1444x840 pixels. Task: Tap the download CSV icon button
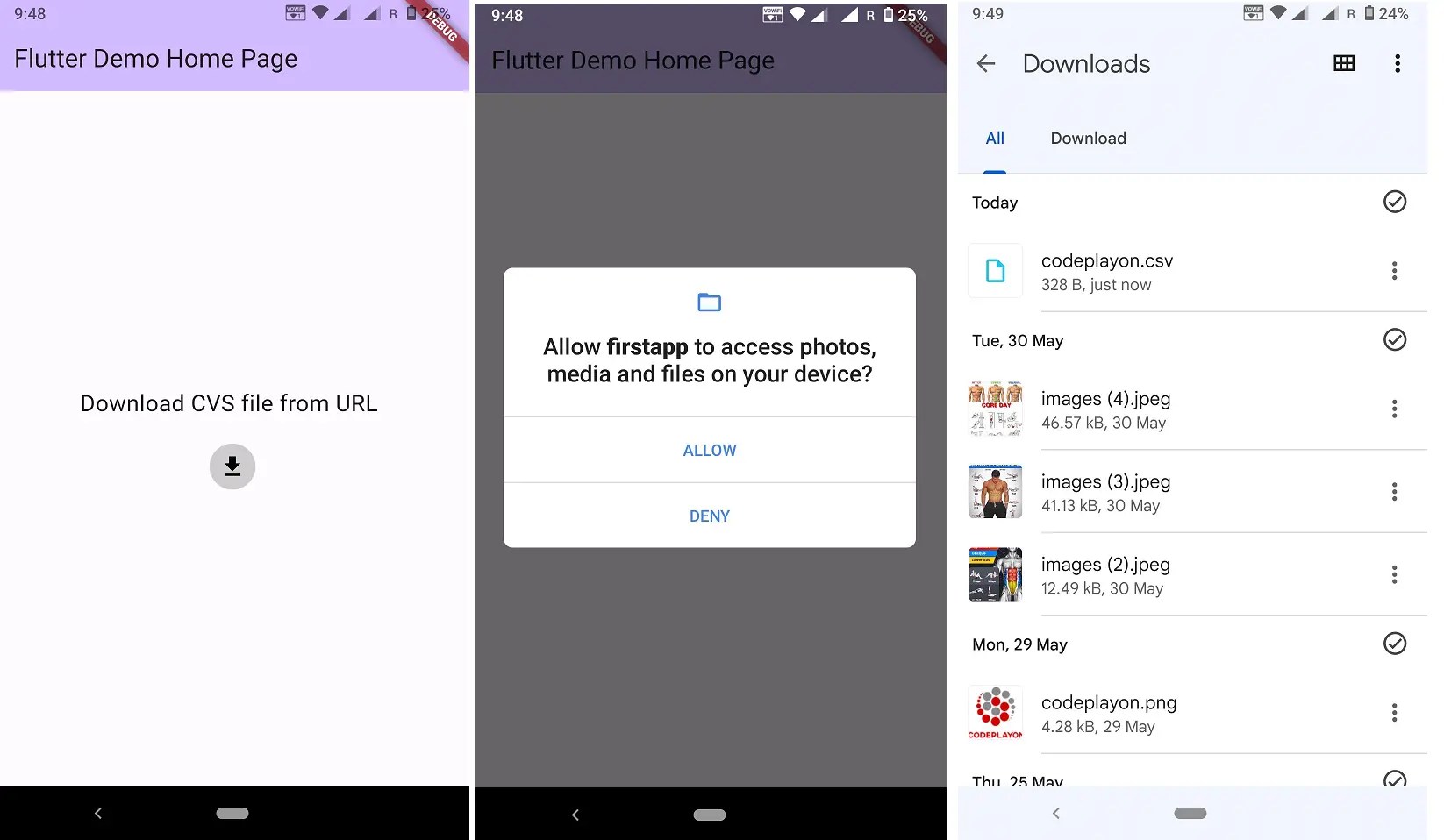coord(232,466)
